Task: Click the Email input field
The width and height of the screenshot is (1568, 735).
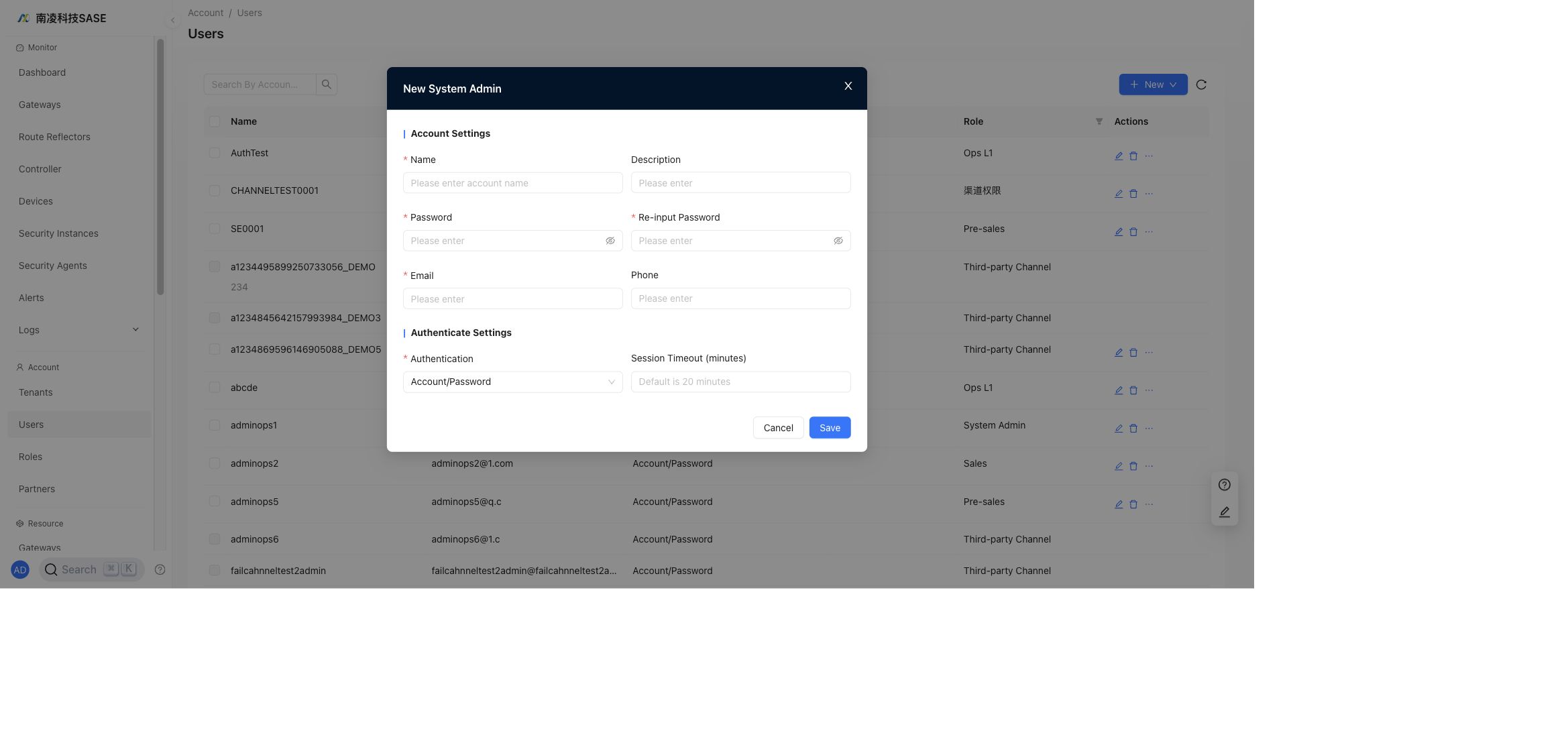Action: (x=512, y=299)
